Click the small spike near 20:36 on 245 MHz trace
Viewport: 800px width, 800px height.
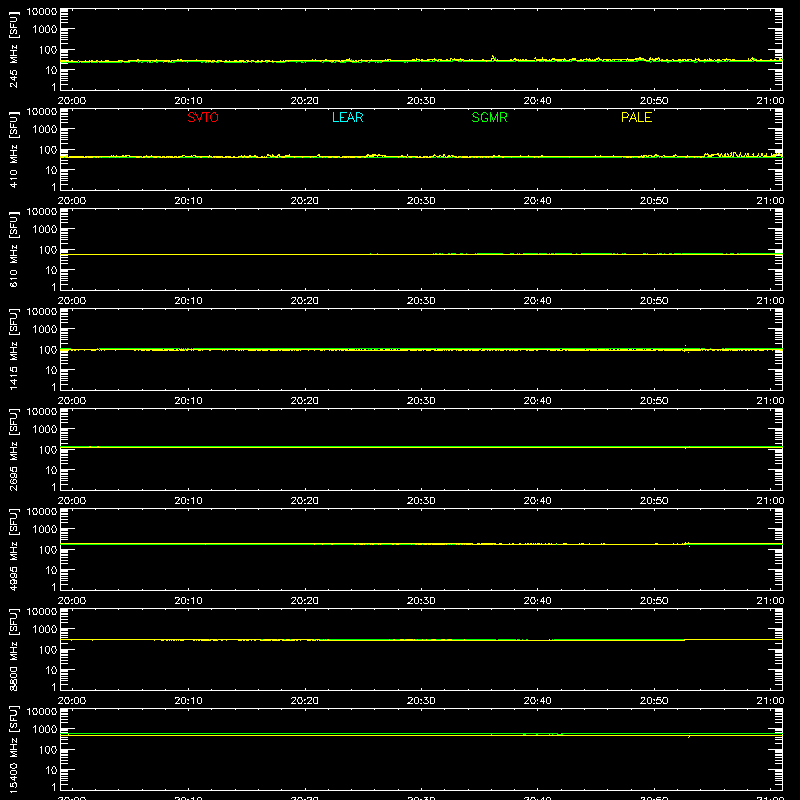pos(493,58)
